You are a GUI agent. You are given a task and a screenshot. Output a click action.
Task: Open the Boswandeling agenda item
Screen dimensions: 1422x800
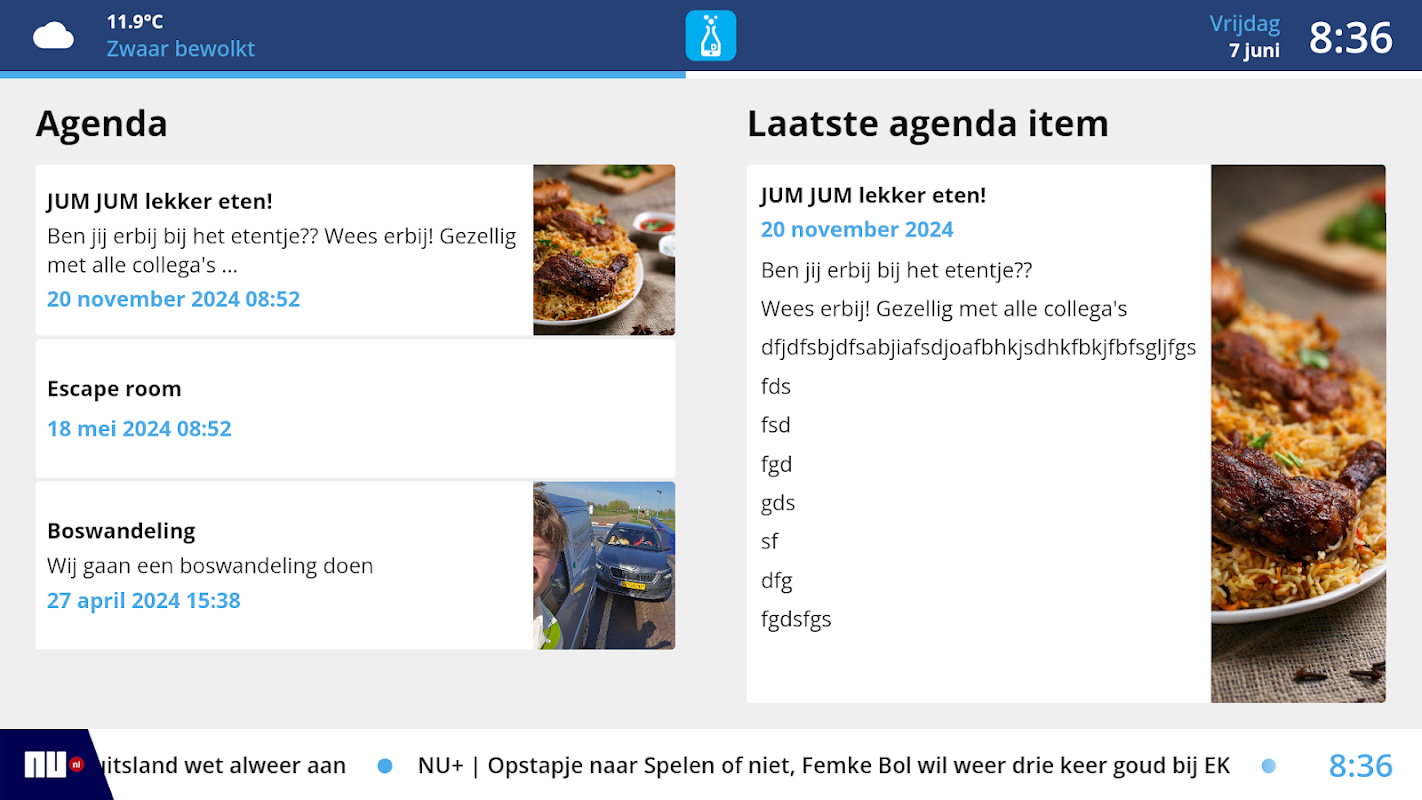[x=355, y=566]
